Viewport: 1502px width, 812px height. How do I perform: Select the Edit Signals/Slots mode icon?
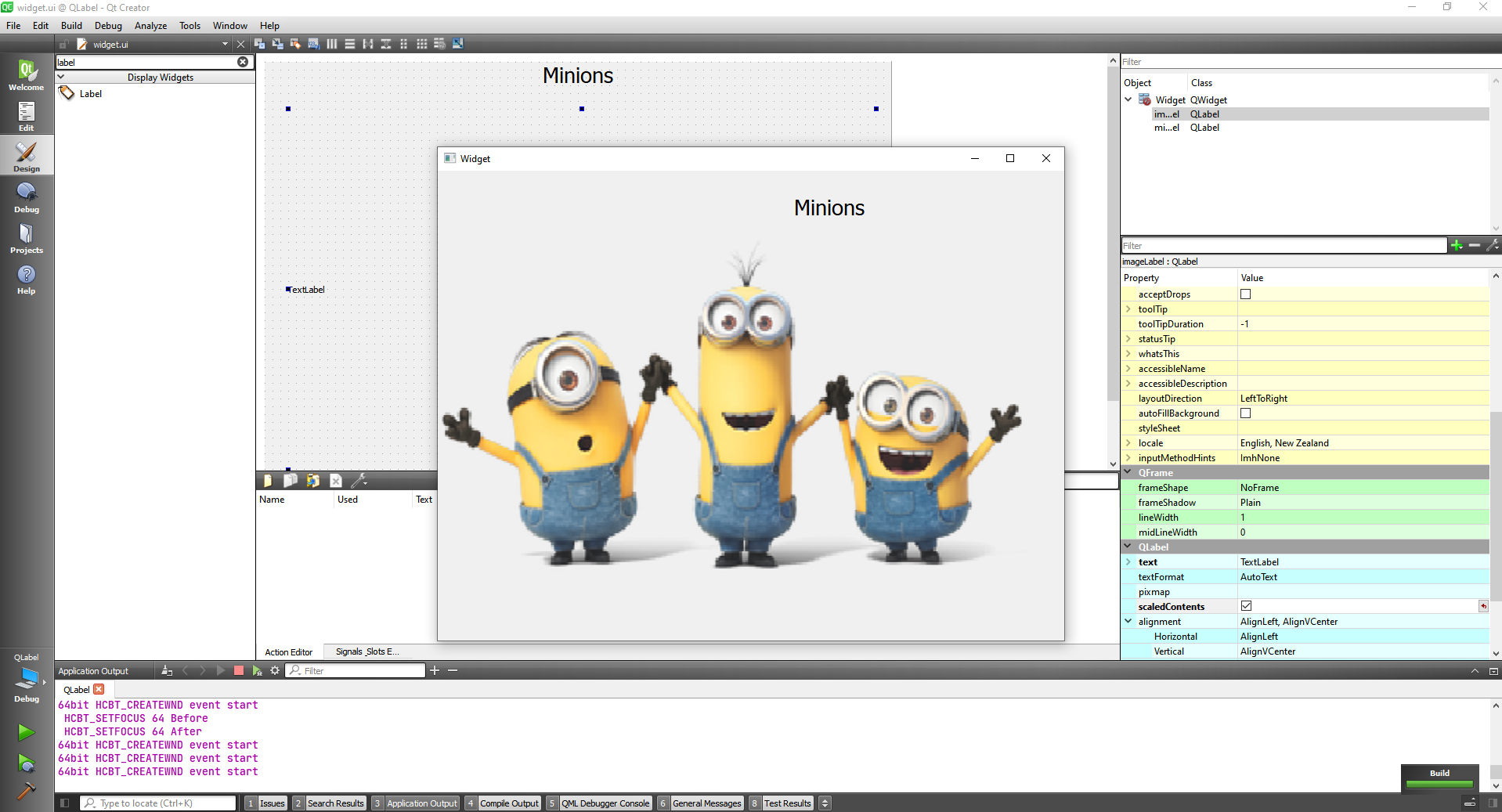click(x=278, y=44)
